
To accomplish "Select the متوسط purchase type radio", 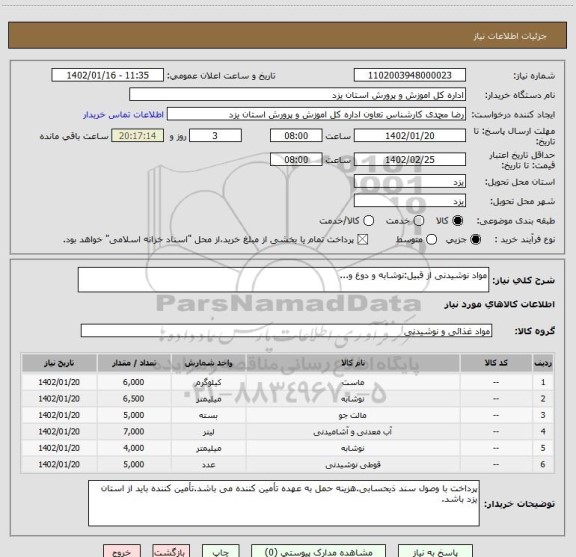I will click(431, 240).
